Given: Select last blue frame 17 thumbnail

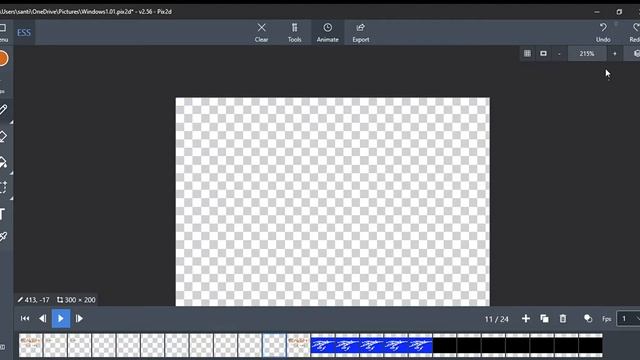Looking at the screenshot, I should pyautogui.click(x=420, y=345).
